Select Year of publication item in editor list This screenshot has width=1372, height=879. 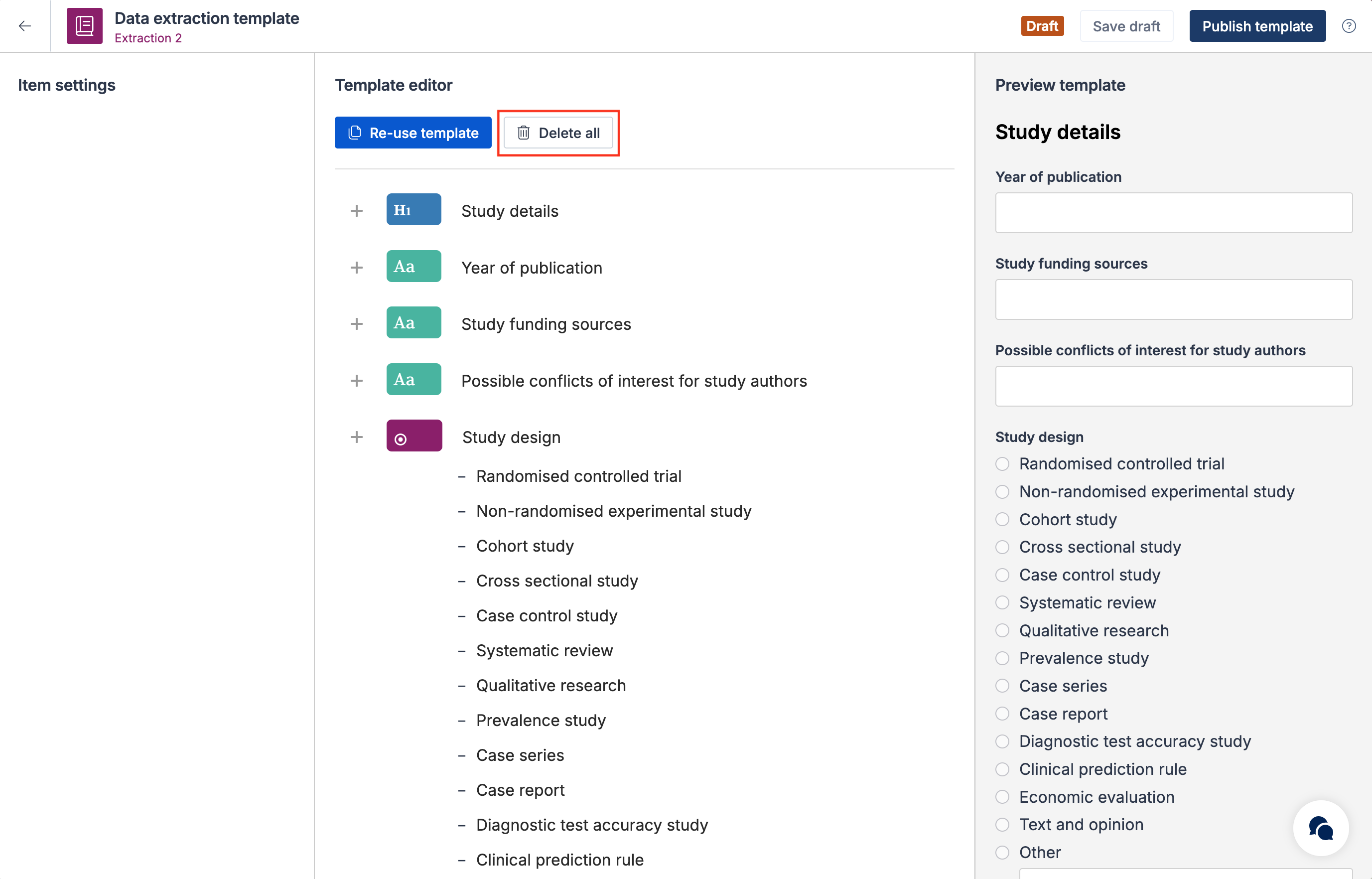532,267
